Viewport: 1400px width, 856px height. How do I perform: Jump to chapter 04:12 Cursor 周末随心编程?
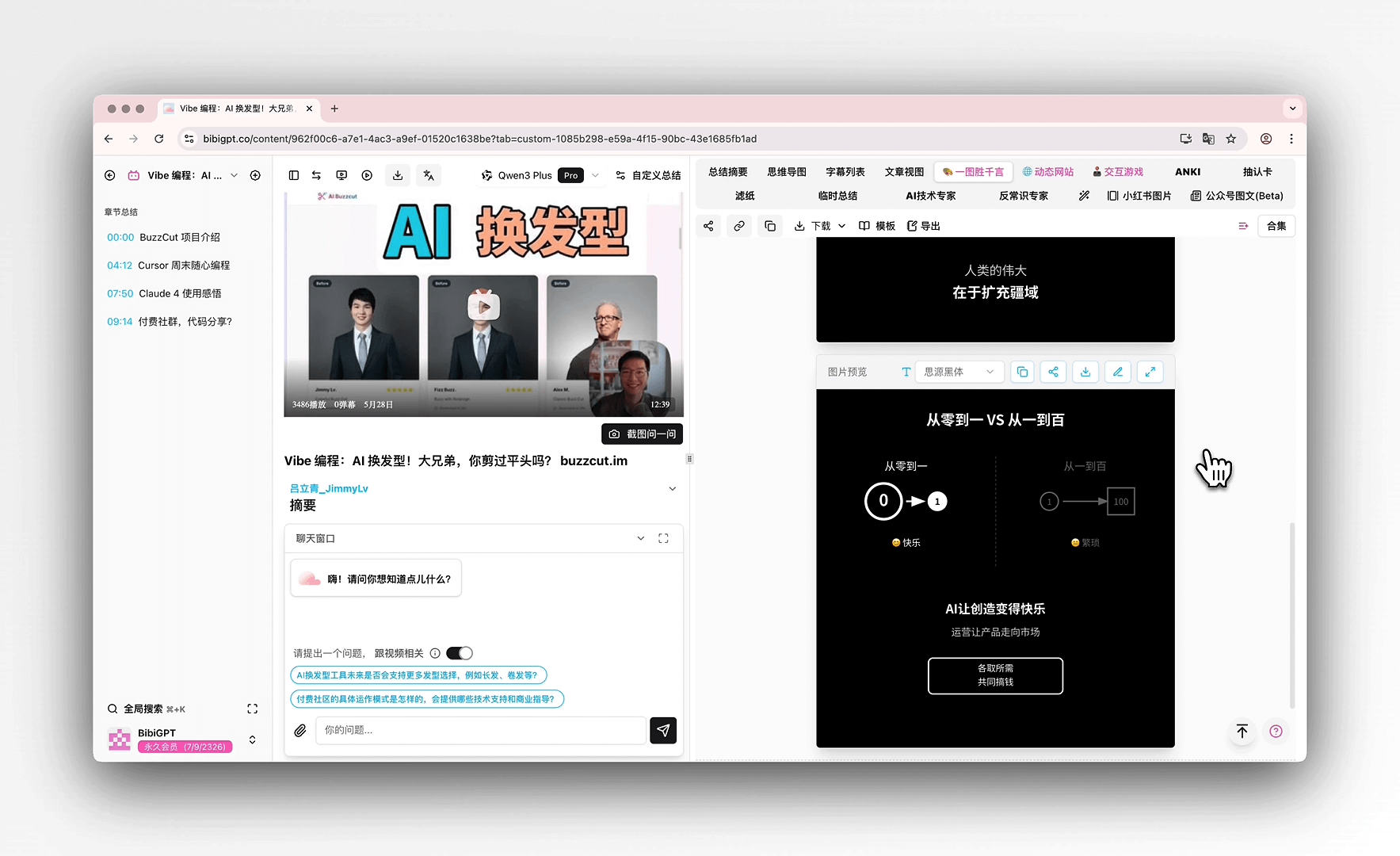click(x=168, y=266)
